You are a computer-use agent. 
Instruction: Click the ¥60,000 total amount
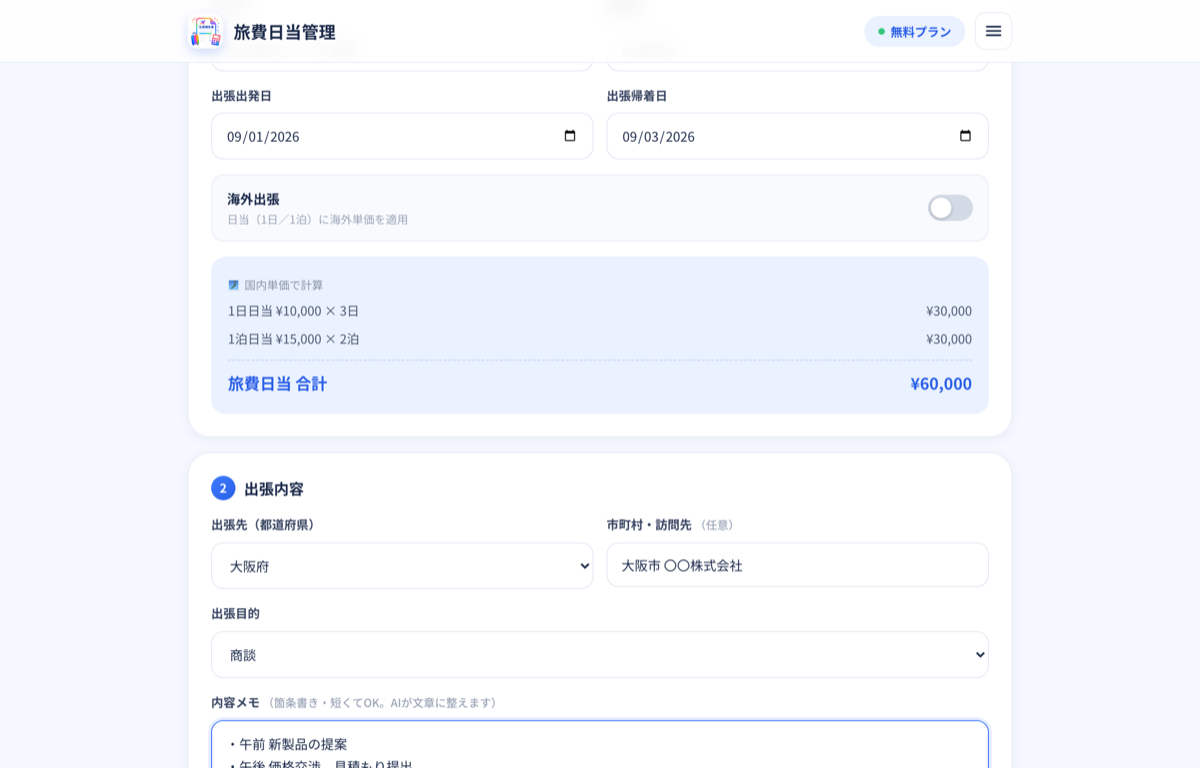pos(941,383)
